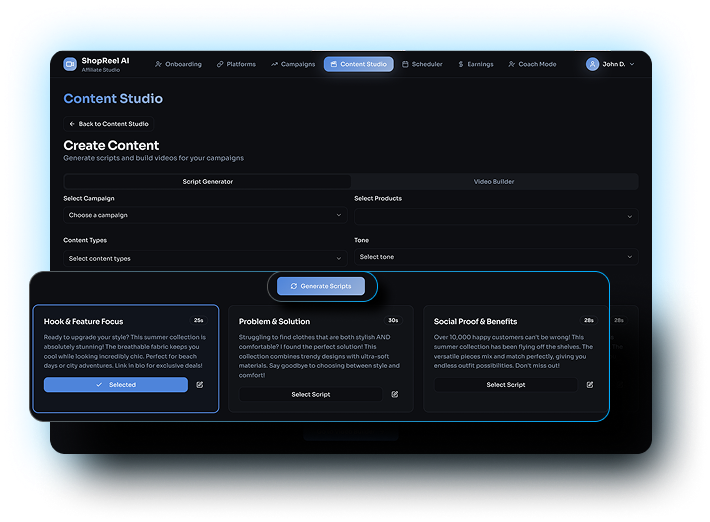
Task: Open the Select Products field
Action: click(495, 215)
